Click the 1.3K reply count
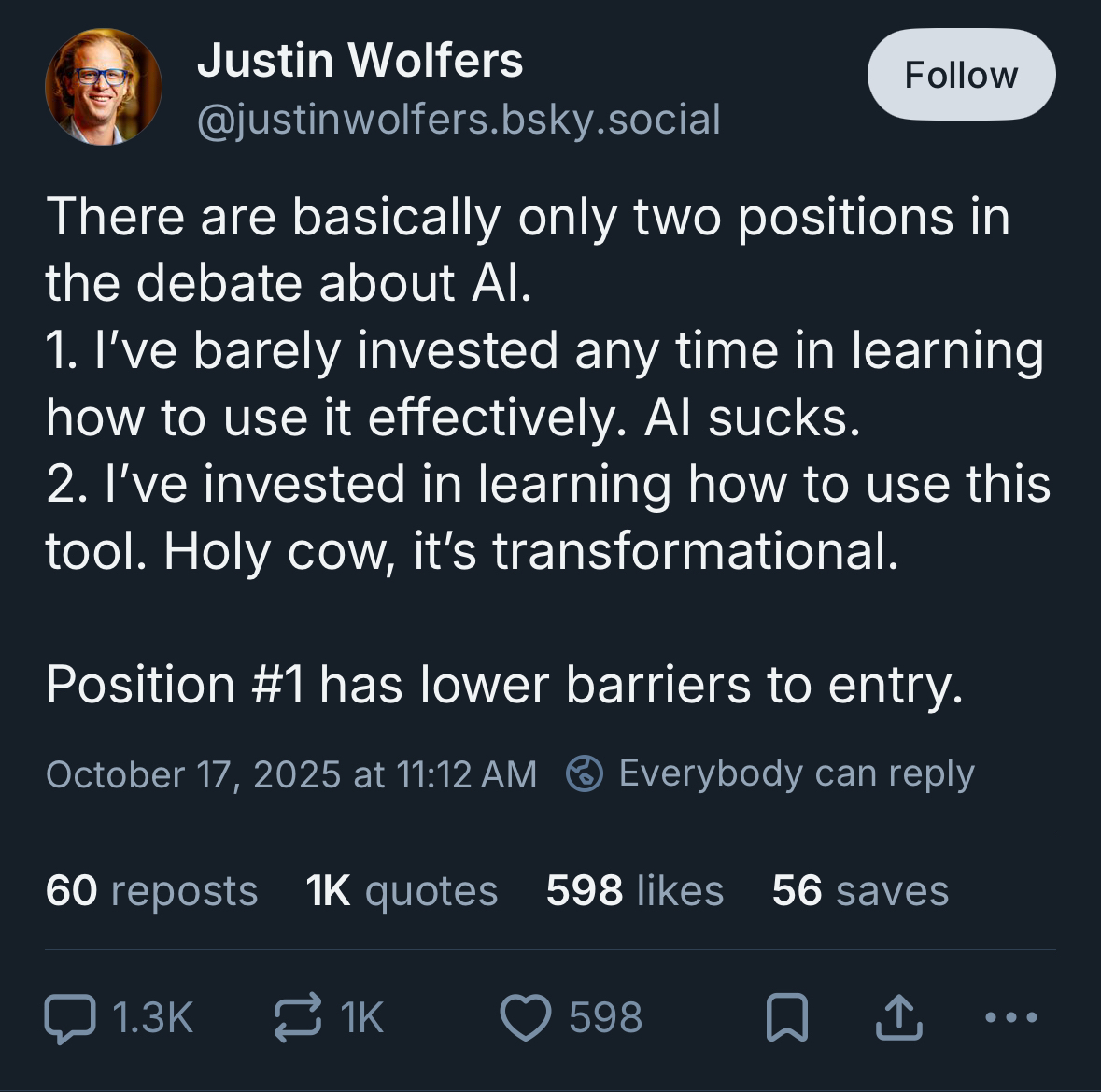The height and width of the screenshot is (1092, 1101). [152, 1018]
